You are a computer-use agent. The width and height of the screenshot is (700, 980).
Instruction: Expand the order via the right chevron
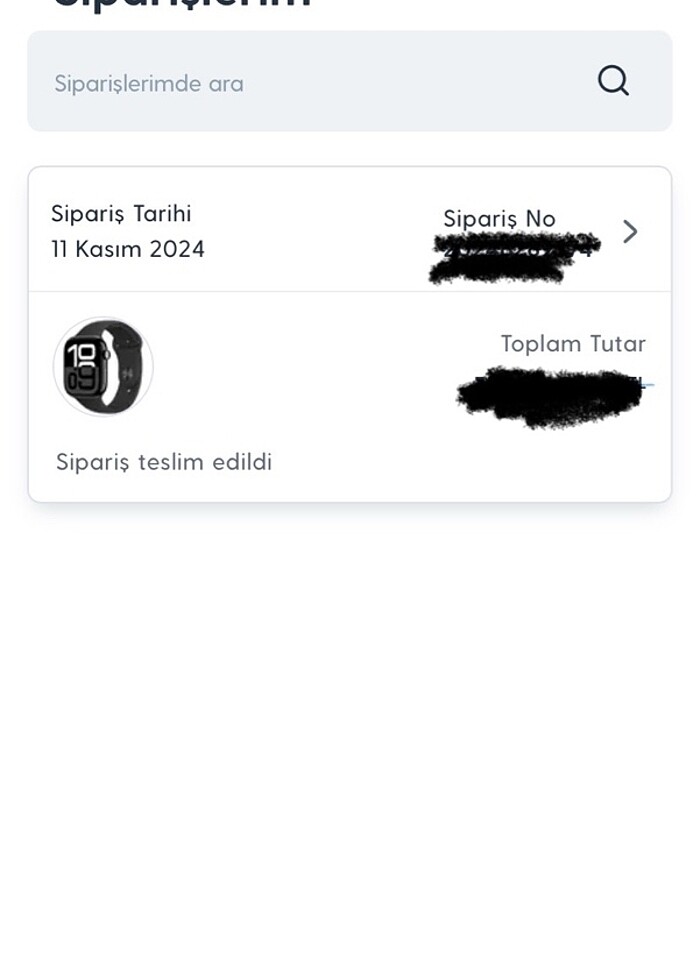pyautogui.click(x=630, y=231)
